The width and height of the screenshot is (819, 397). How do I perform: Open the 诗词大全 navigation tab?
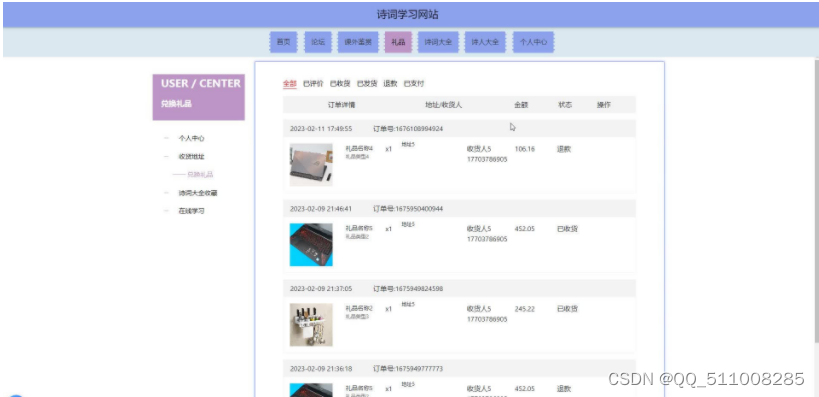(x=438, y=42)
